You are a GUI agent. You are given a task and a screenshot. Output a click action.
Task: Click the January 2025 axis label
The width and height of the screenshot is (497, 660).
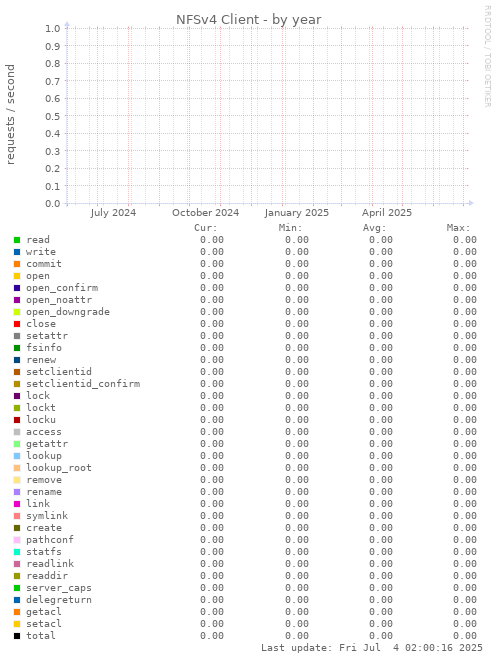pyautogui.click(x=296, y=213)
